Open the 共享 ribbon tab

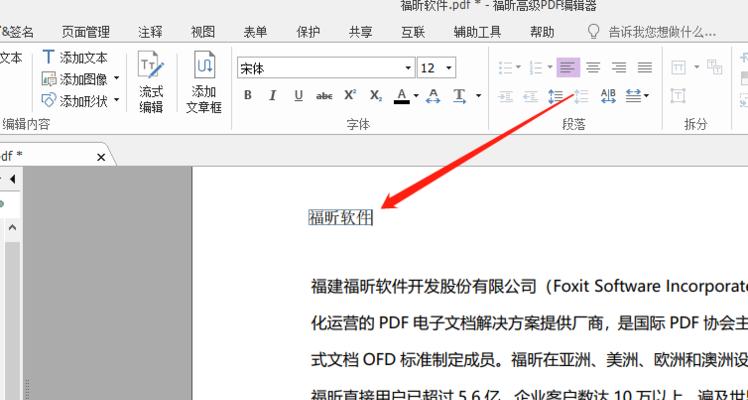coord(360,32)
